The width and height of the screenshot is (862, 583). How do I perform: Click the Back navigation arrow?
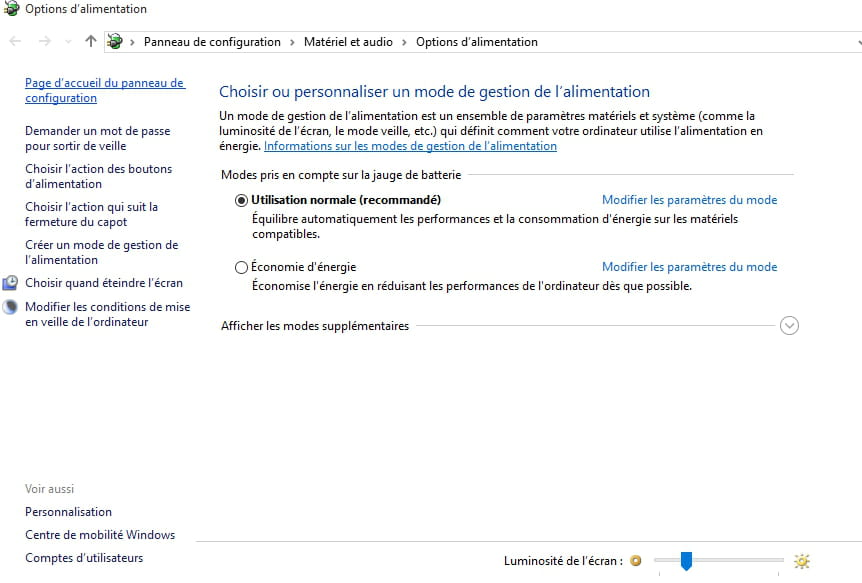[x=15, y=41]
